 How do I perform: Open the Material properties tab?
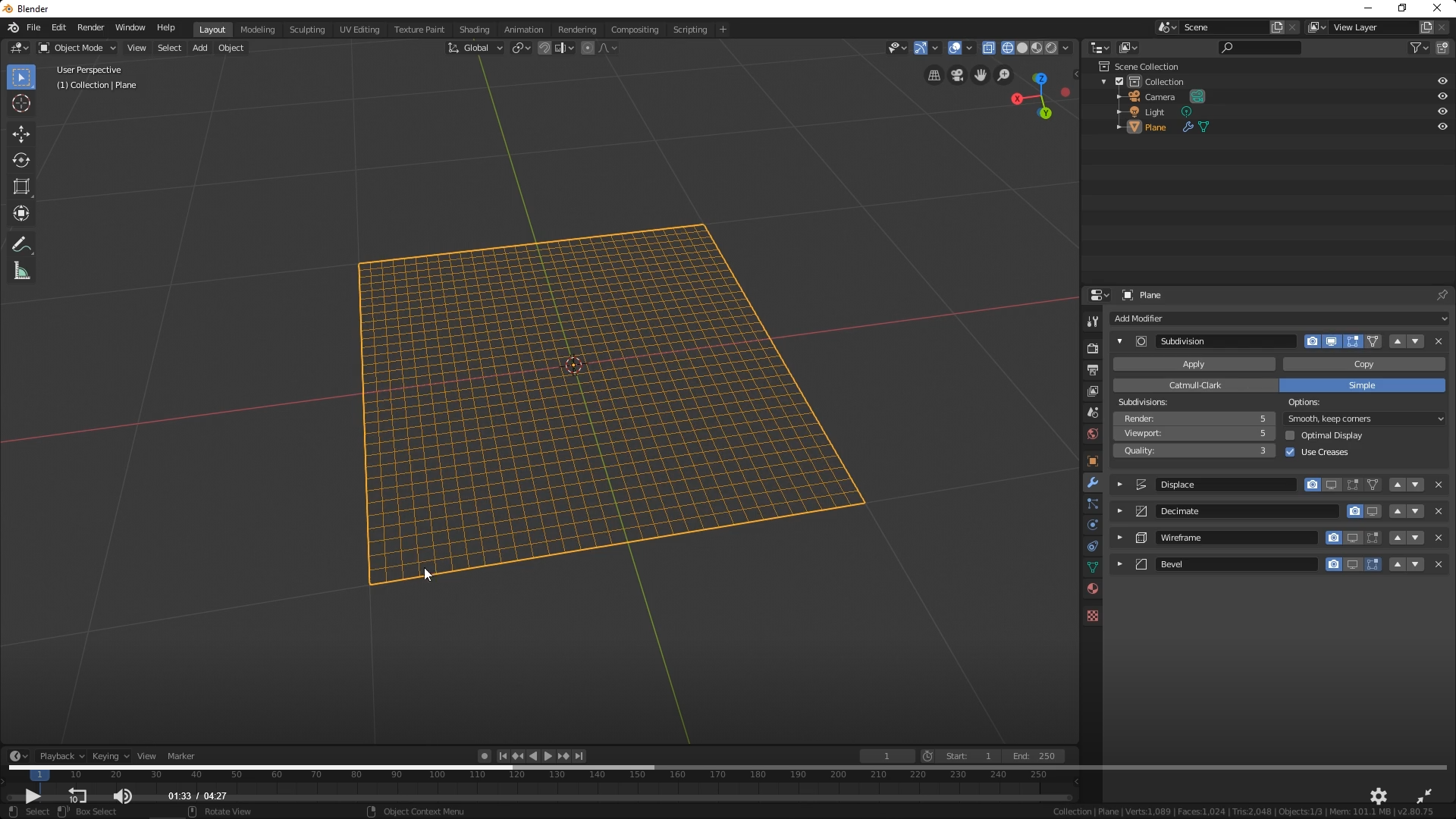(1092, 588)
